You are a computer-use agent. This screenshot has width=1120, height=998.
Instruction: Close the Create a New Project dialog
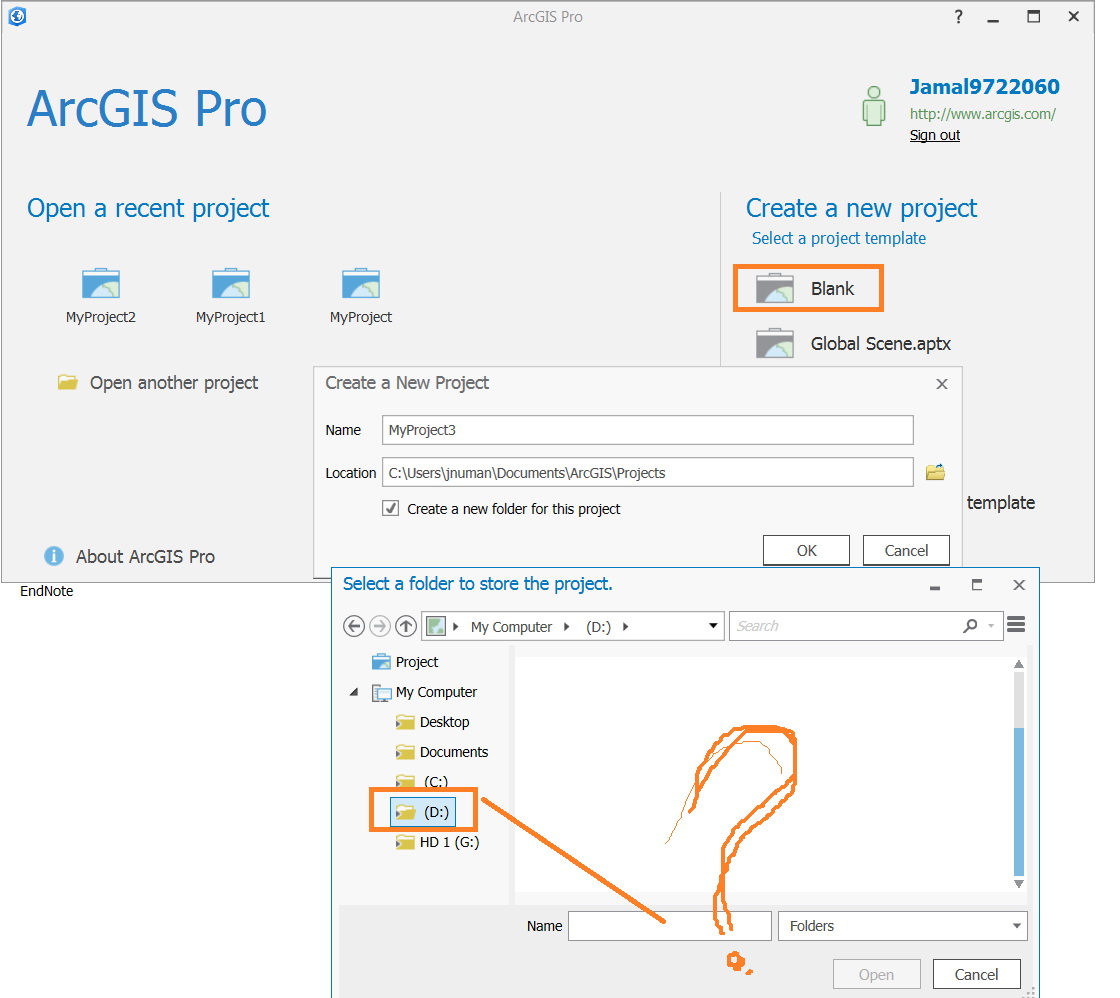click(942, 384)
